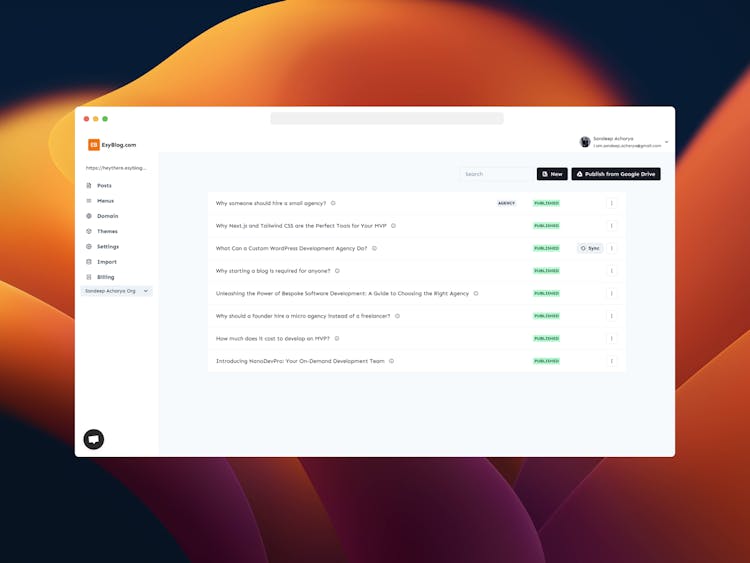This screenshot has width=750, height=563.
Task: Open Domain settings in sidebar
Action: pos(107,216)
